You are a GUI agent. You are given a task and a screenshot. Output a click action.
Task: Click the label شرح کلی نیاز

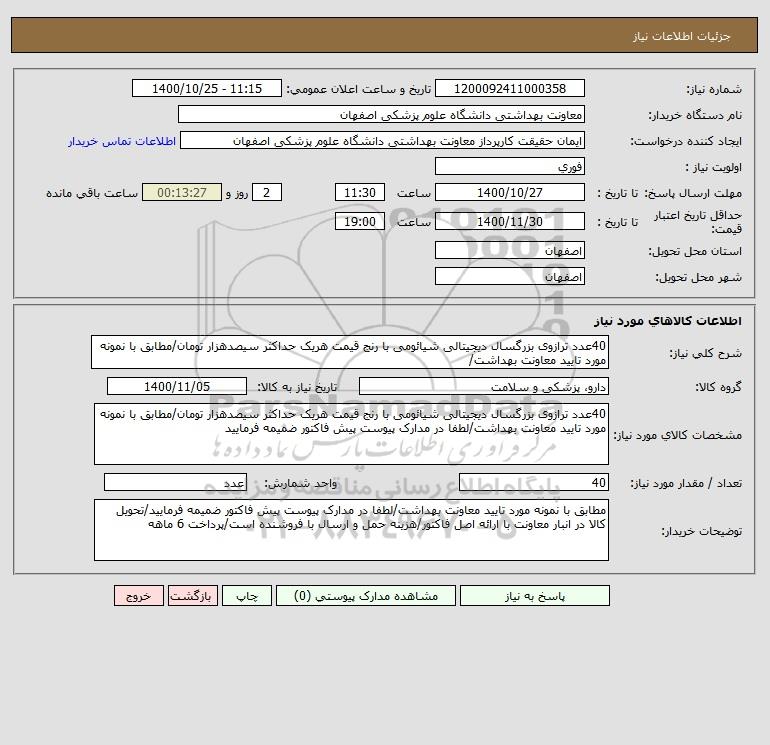tap(706, 354)
